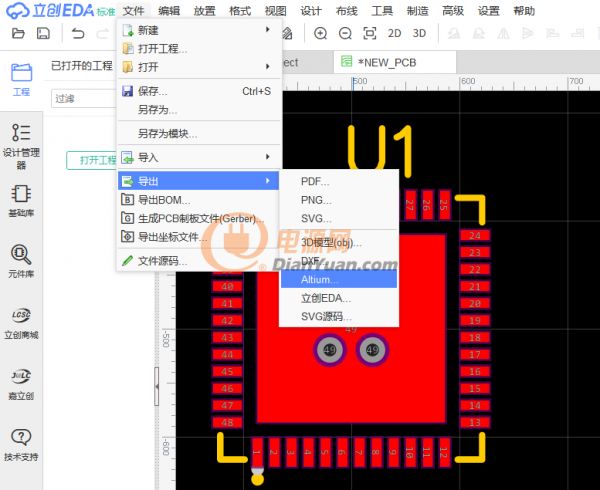The height and width of the screenshot is (490, 600).
Task: Select the U1 designator text
Action: [380, 149]
